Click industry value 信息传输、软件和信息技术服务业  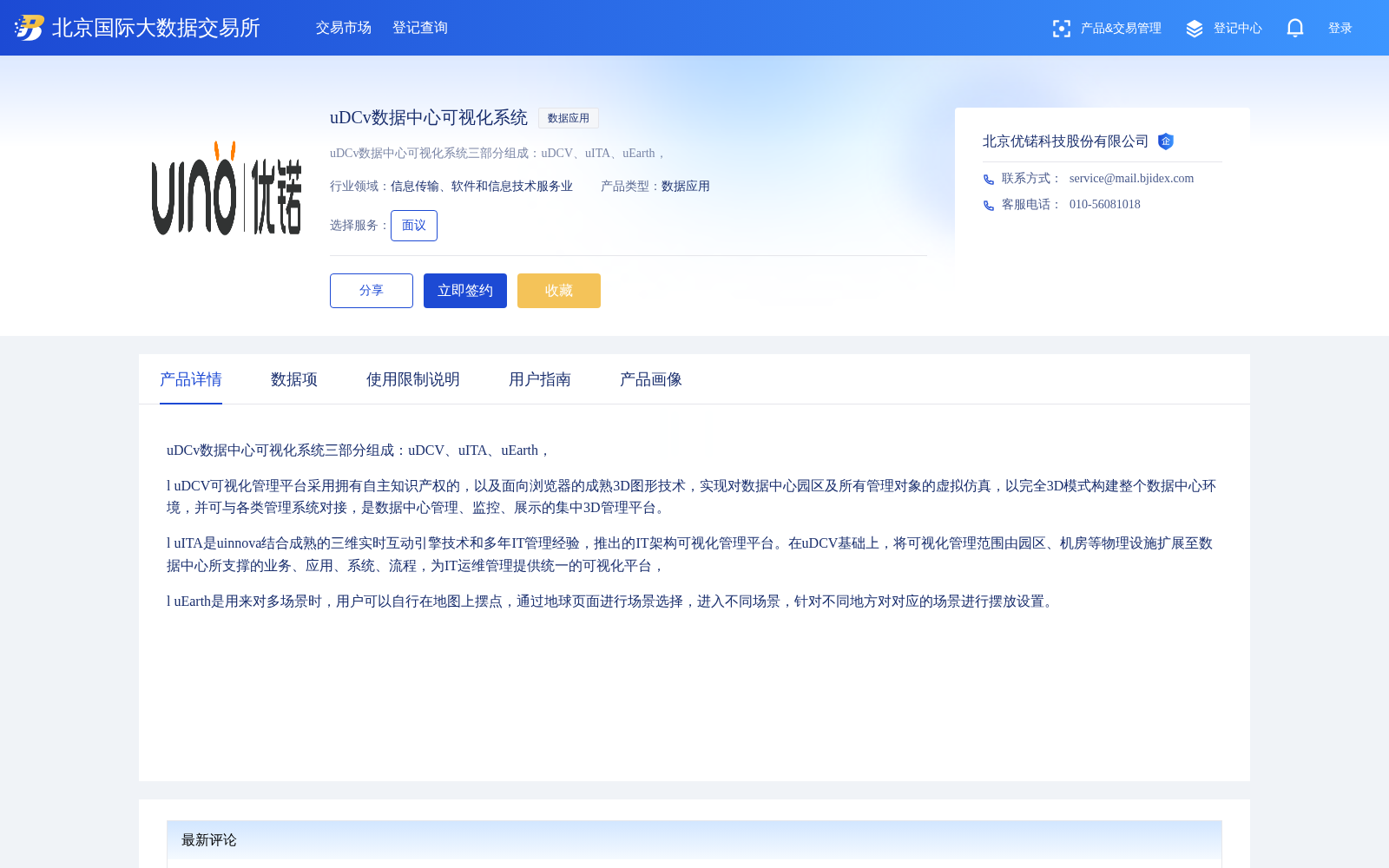[482, 187]
